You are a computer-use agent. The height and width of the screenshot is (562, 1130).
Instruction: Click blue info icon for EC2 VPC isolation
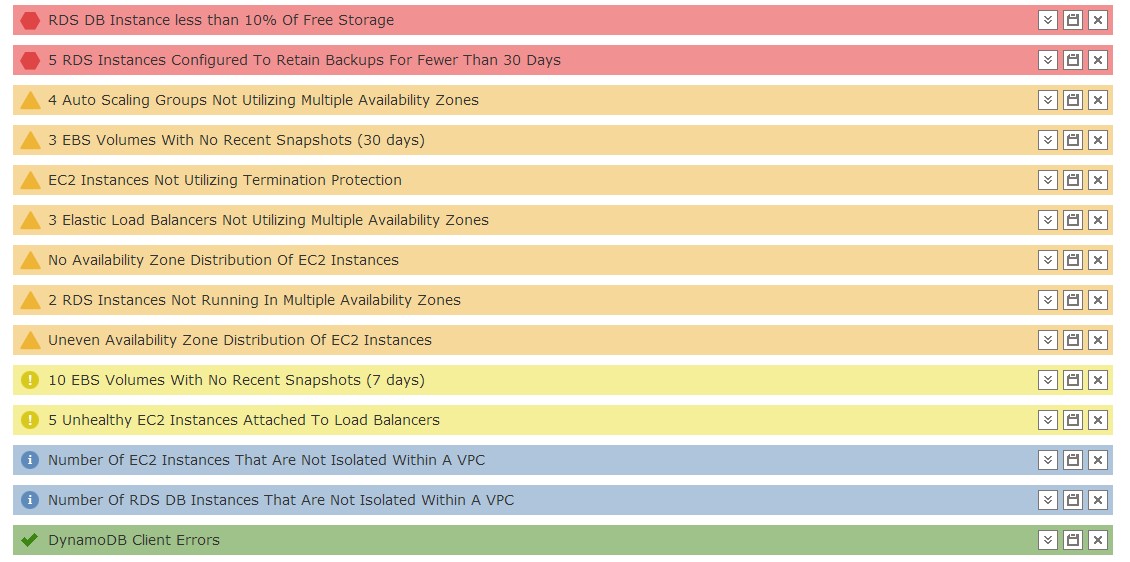coord(30,460)
